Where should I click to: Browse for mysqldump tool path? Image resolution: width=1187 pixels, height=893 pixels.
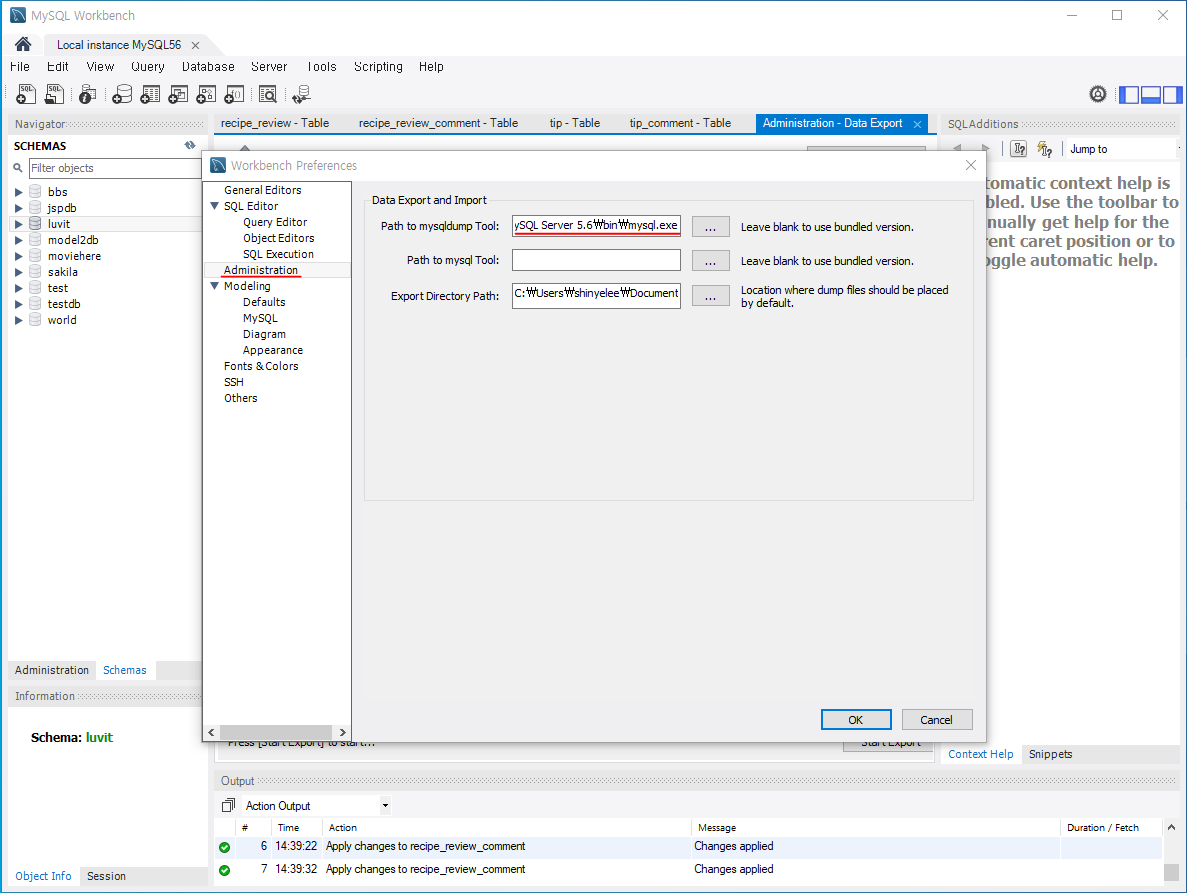710,226
